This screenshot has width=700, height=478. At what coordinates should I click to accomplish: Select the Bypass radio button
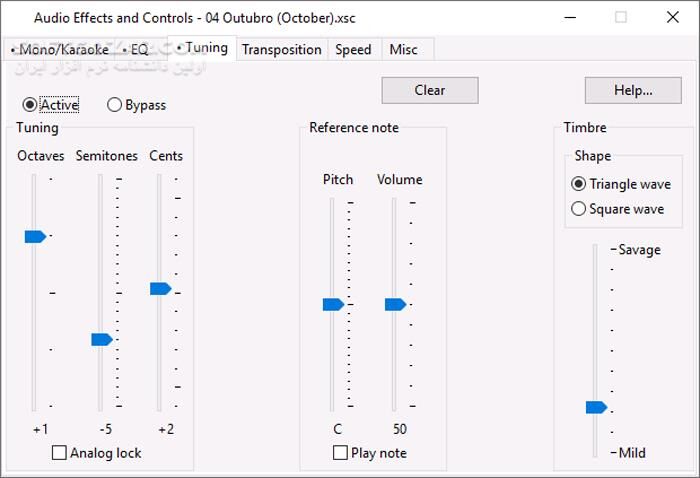[115, 105]
